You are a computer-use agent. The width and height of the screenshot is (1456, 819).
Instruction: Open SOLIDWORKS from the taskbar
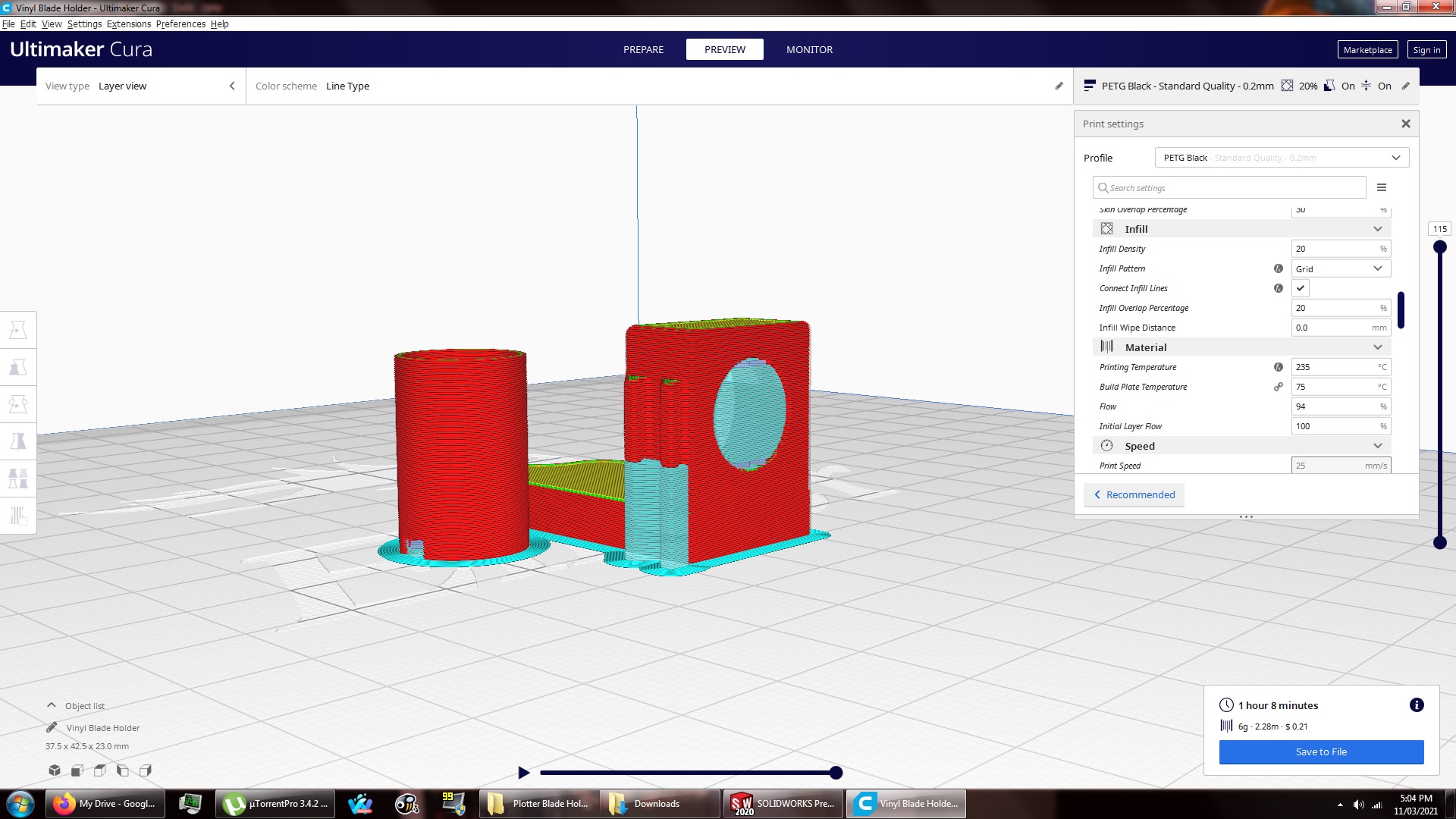[x=783, y=804]
